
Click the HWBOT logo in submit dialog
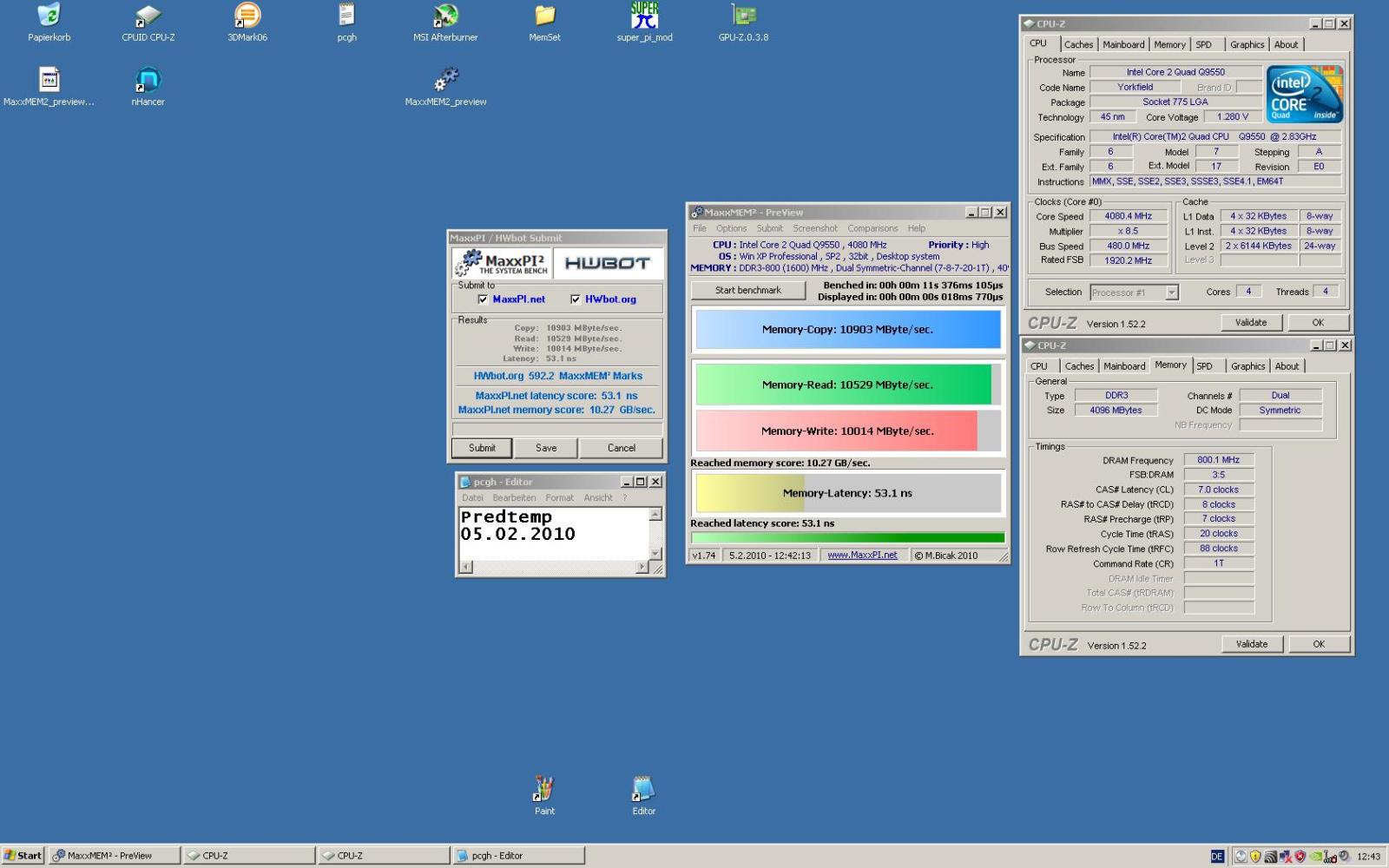tap(608, 263)
